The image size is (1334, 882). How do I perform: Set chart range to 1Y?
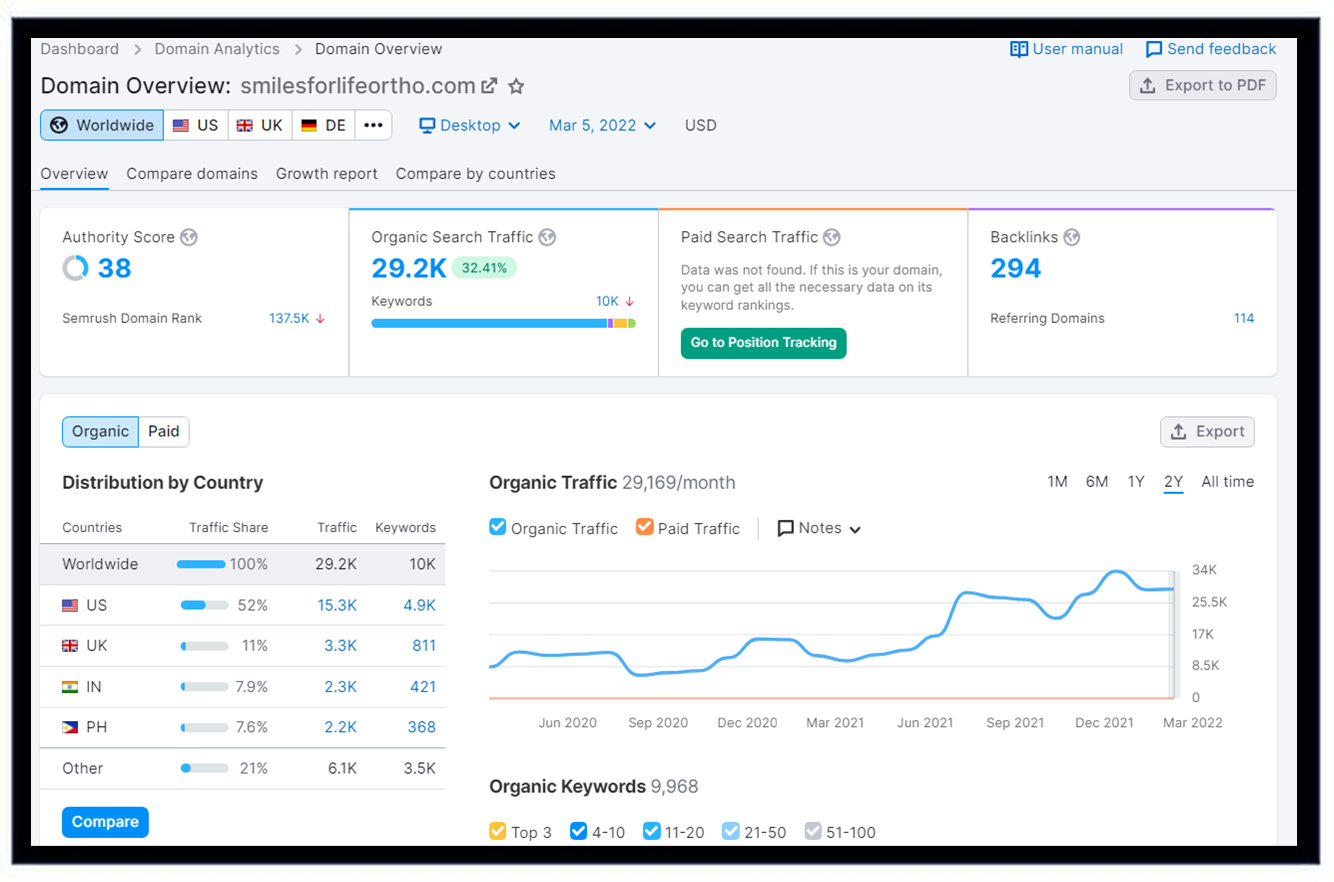click(x=1136, y=482)
